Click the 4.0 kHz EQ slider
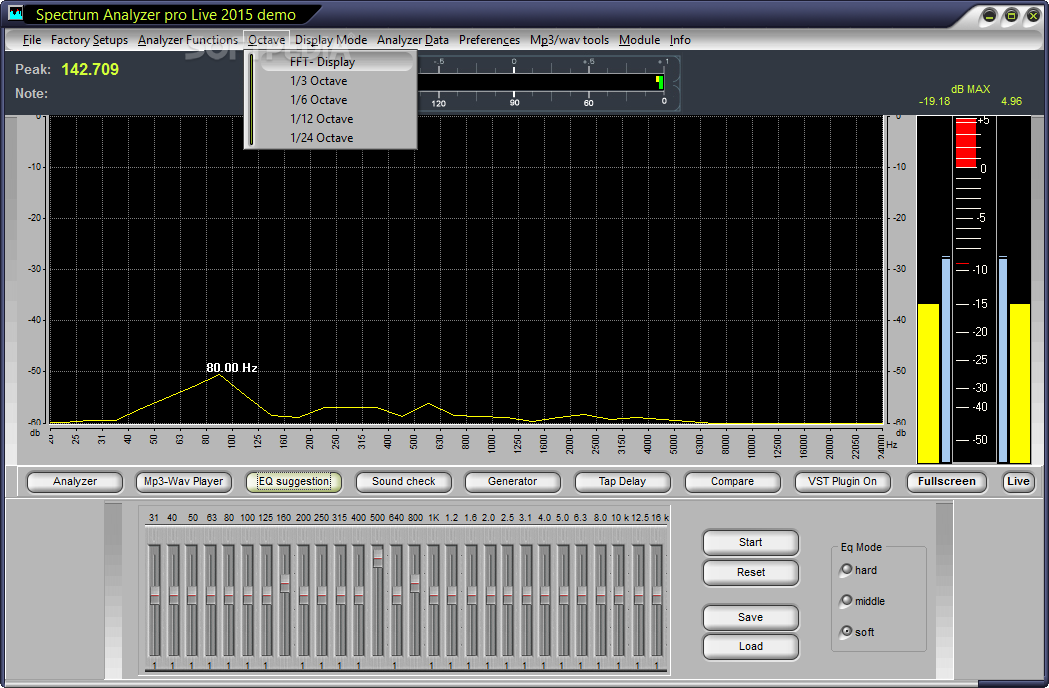This screenshot has width=1049, height=688. coord(545,595)
